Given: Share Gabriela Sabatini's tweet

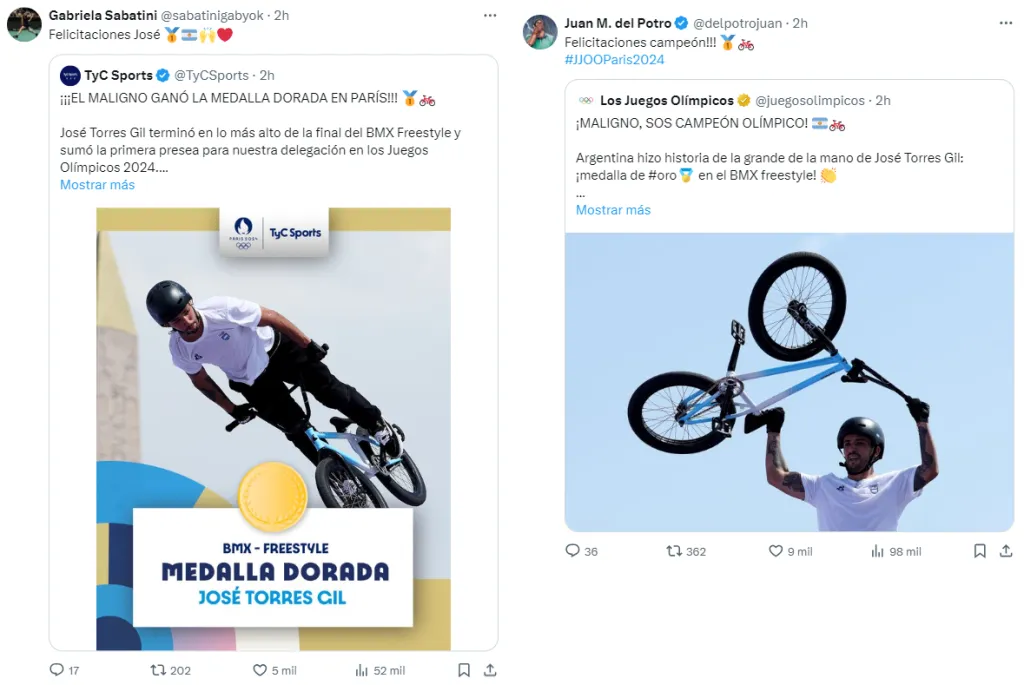Looking at the screenshot, I should tap(490, 670).
